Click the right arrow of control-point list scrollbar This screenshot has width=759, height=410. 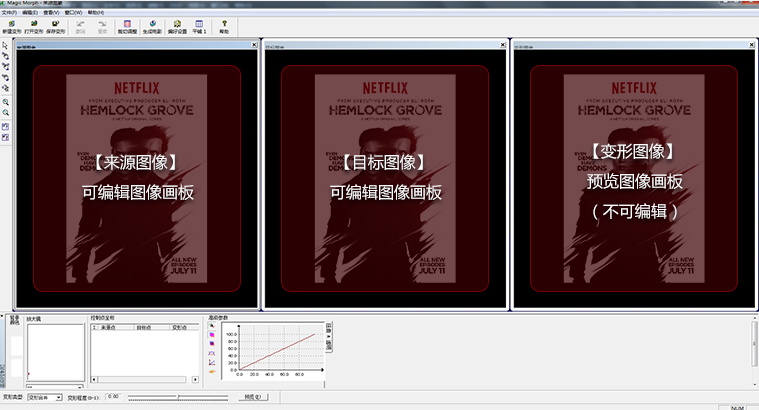pos(196,380)
